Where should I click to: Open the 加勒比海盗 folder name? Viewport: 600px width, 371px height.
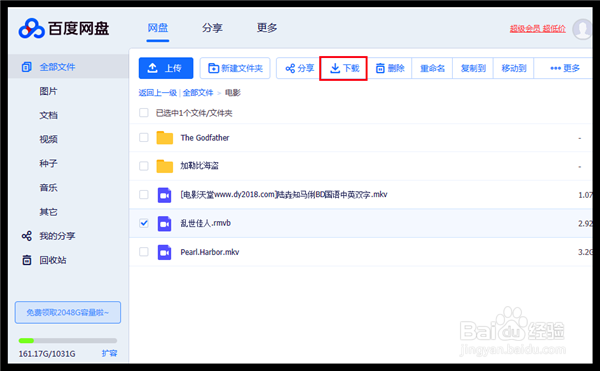point(199,166)
